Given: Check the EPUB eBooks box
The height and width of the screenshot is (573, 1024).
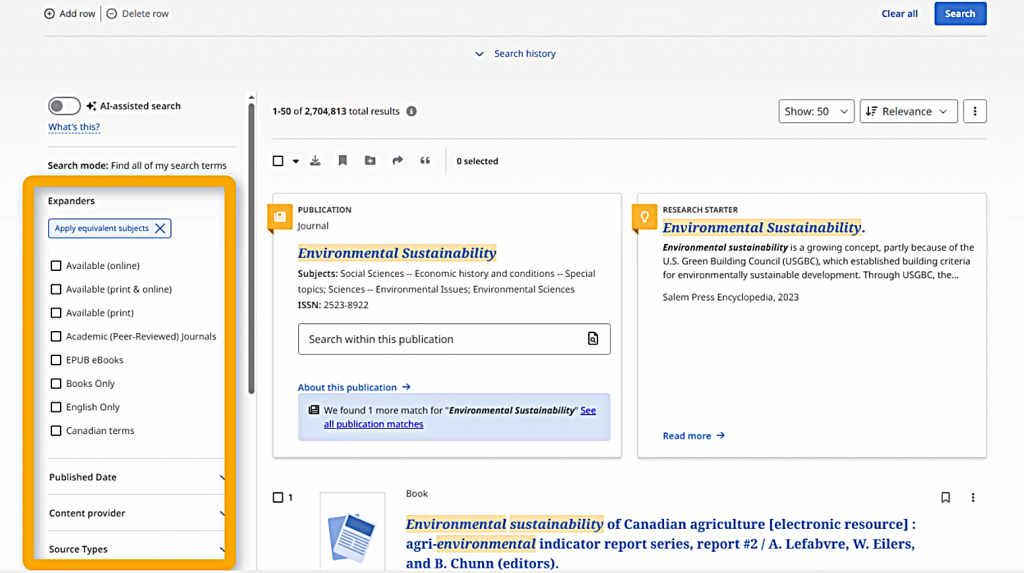Looking at the screenshot, I should 56,359.
